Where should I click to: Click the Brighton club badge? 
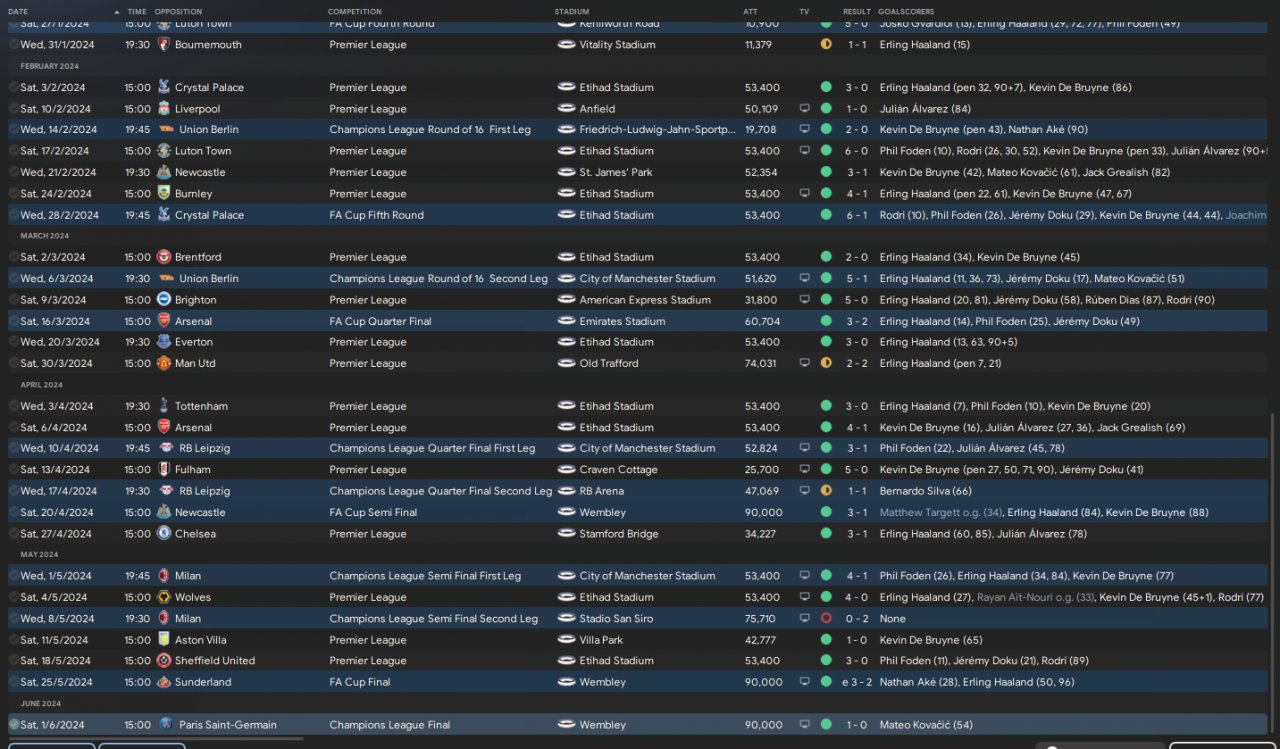[x=164, y=300]
